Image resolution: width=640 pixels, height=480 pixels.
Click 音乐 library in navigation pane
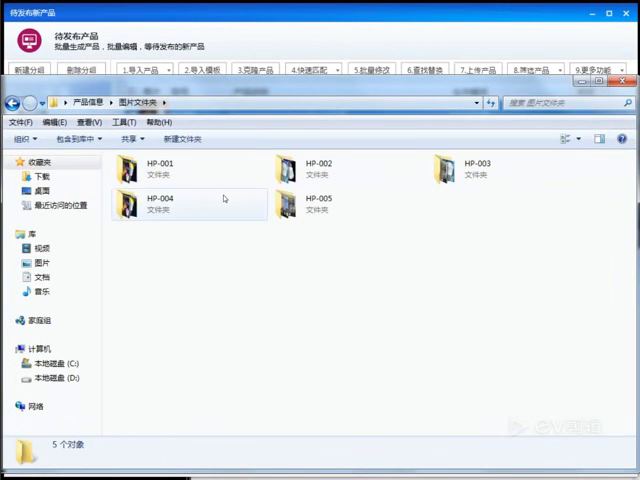[42, 292]
